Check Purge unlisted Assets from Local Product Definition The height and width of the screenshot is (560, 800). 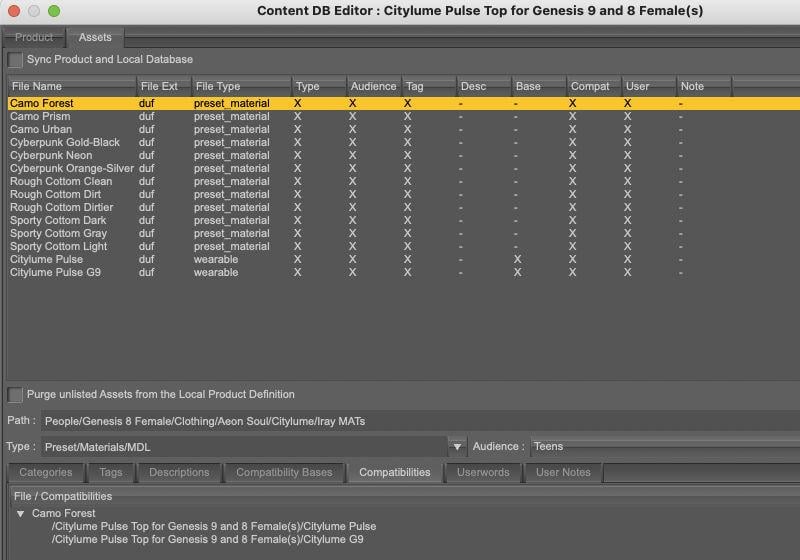pyautogui.click(x=15, y=394)
